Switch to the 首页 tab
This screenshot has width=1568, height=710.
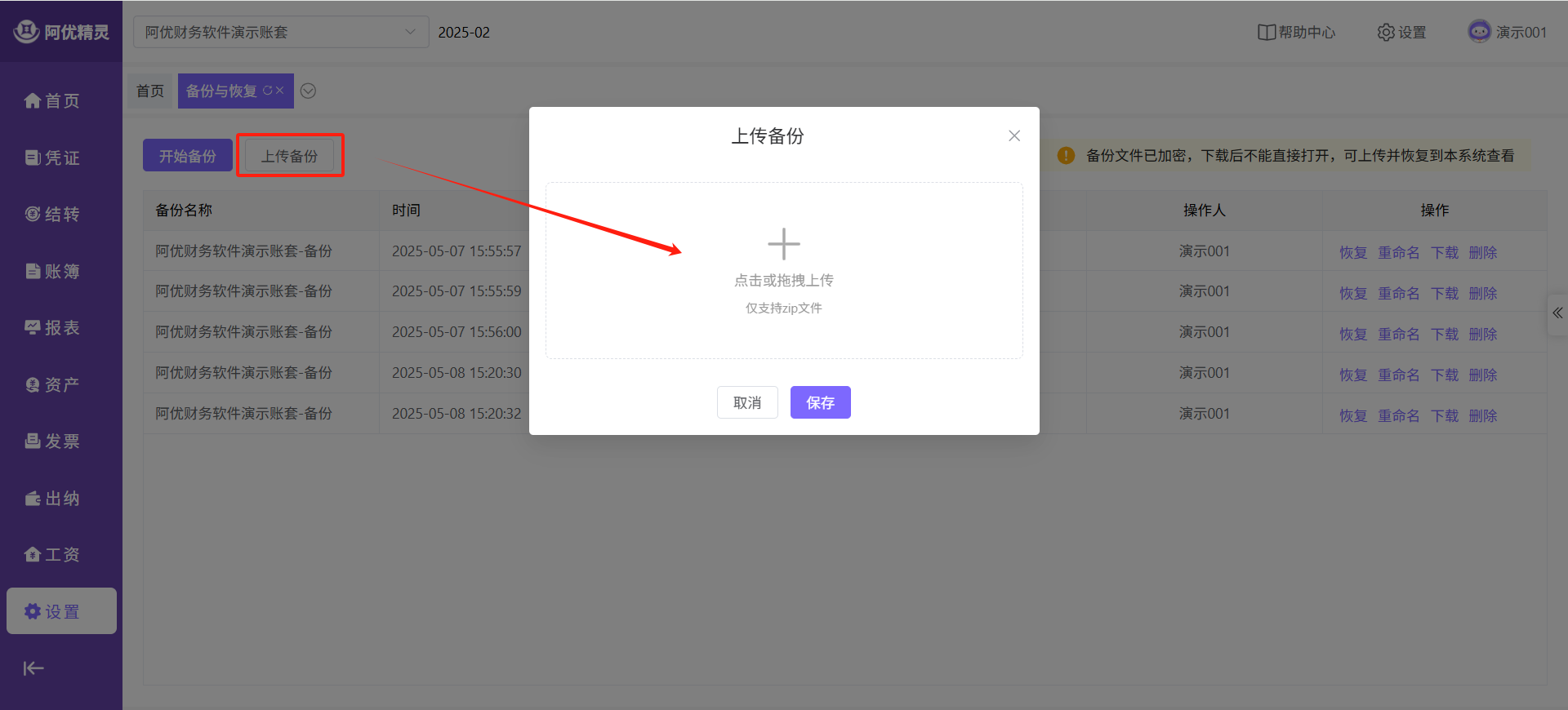point(150,91)
